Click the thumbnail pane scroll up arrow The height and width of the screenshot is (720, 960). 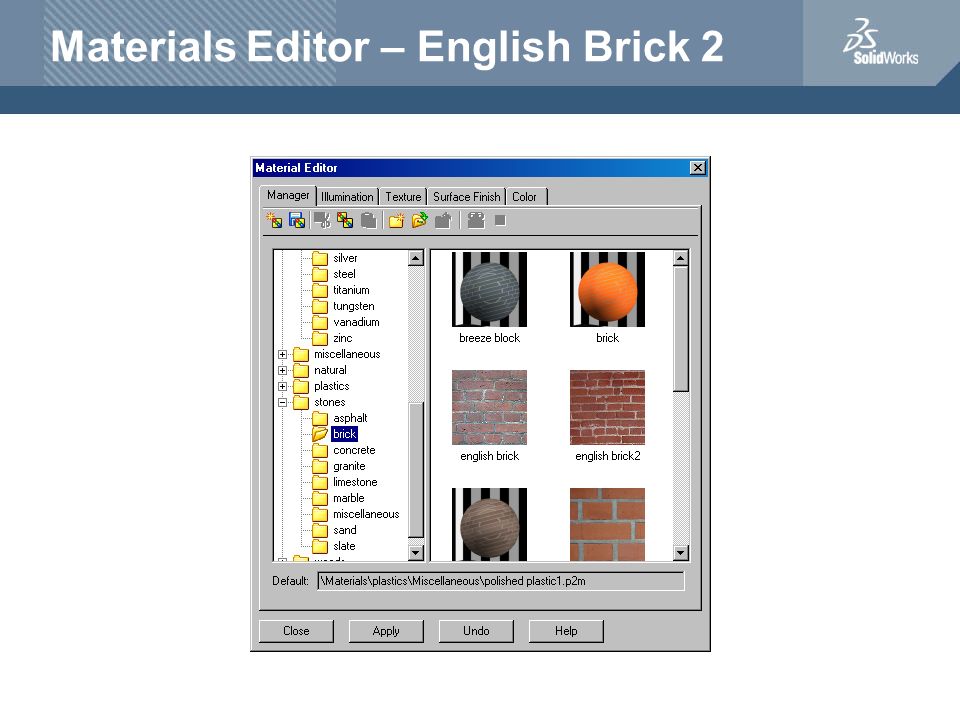(x=681, y=258)
